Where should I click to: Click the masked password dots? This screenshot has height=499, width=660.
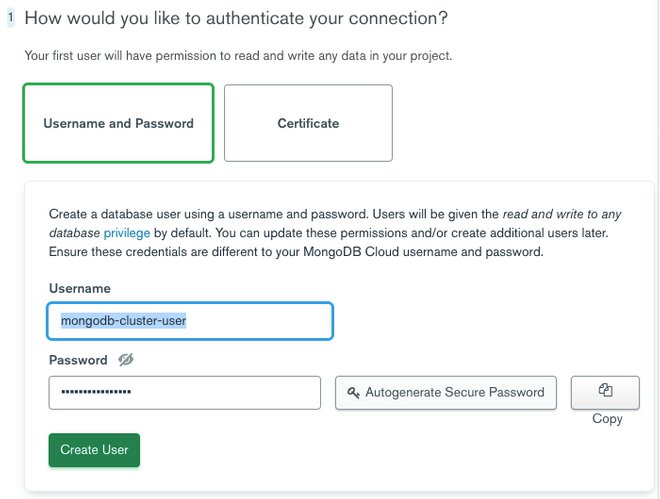pyautogui.click(x=96, y=392)
